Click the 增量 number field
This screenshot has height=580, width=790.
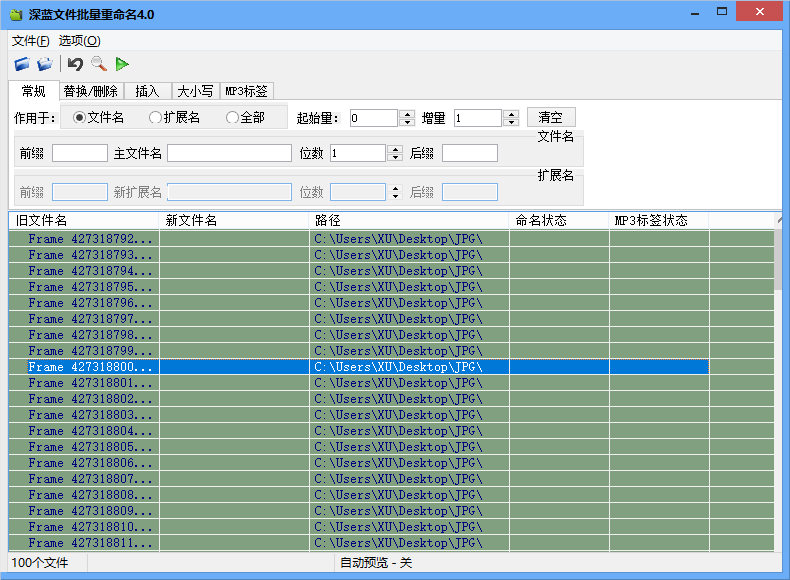pyautogui.click(x=478, y=118)
